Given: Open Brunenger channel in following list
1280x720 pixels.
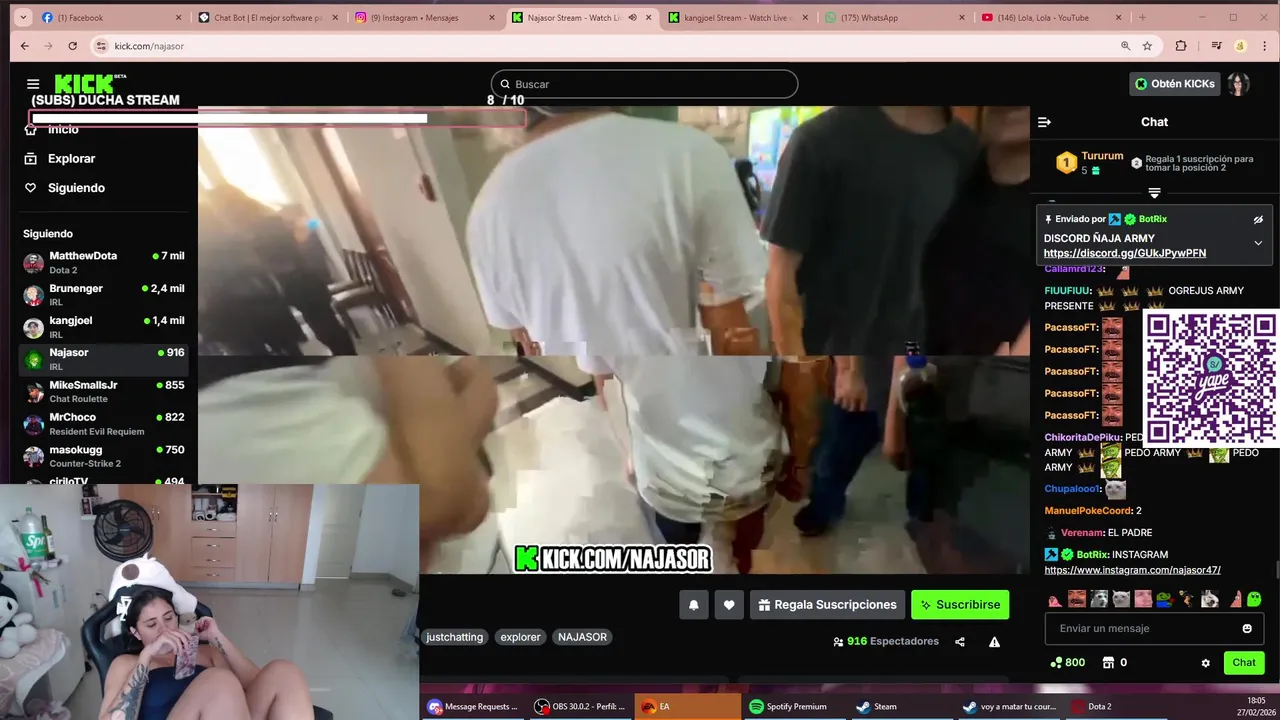Looking at the screenshot, I should [104, 295].
